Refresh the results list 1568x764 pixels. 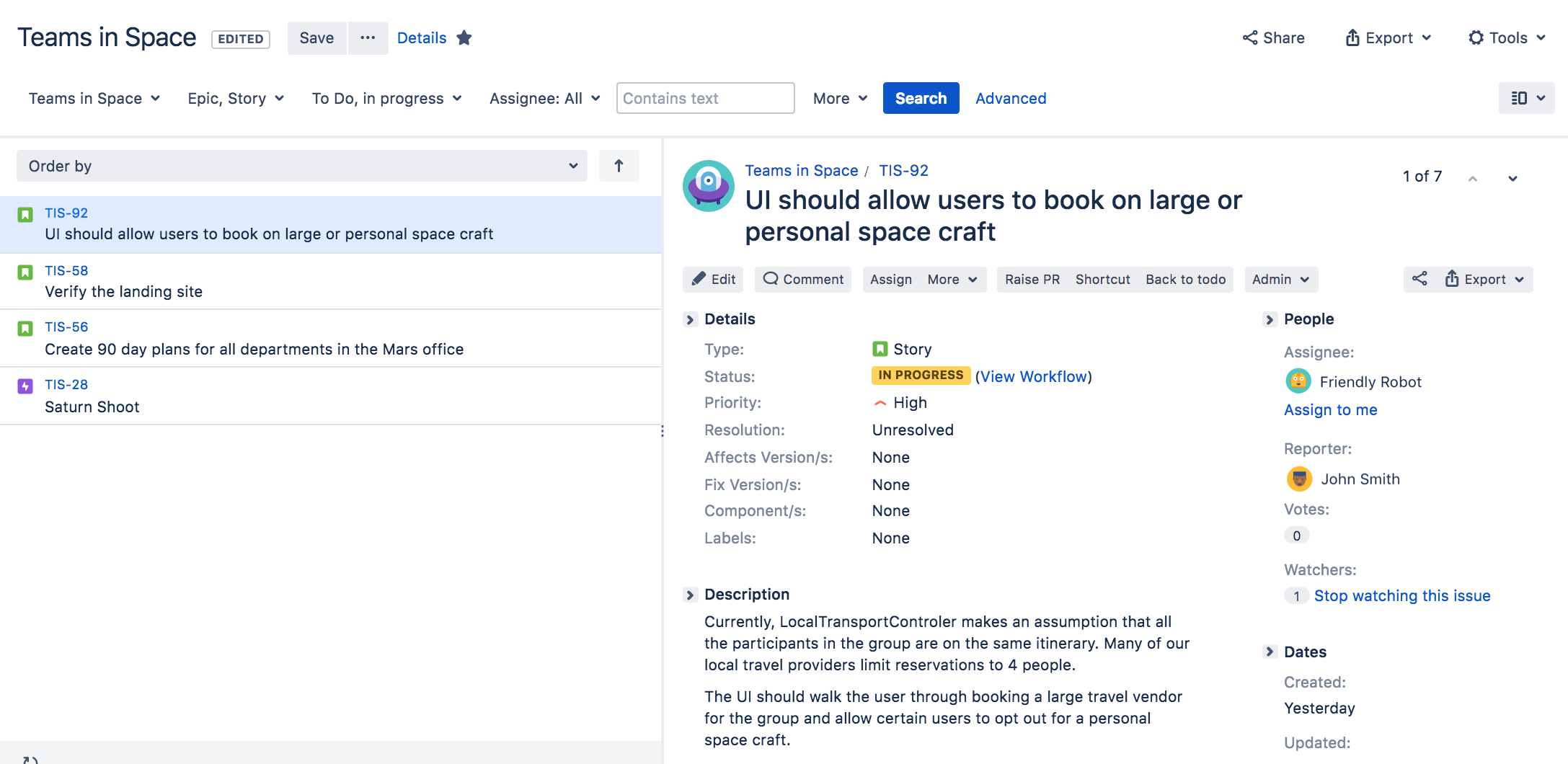click(x=30, y=759)
